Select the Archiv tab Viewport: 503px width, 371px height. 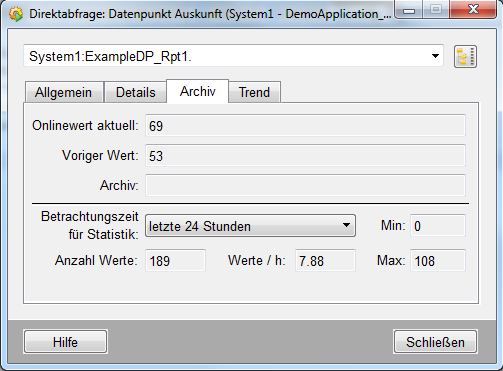click(x=198, y=91)
